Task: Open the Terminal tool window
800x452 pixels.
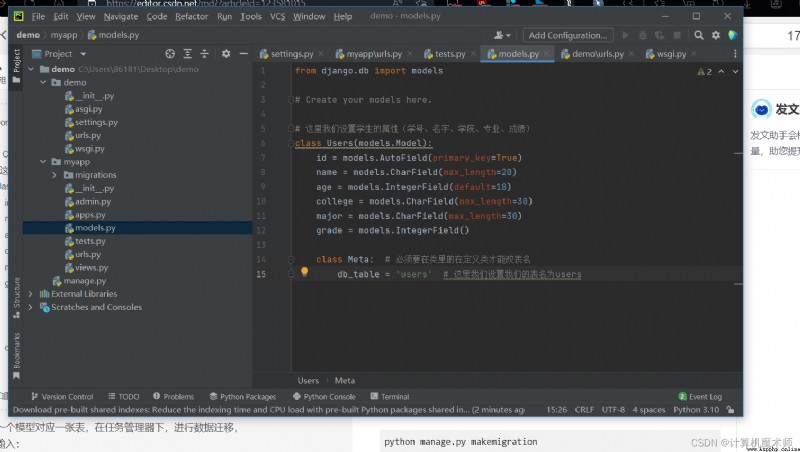Action: [x=389, y=396]
